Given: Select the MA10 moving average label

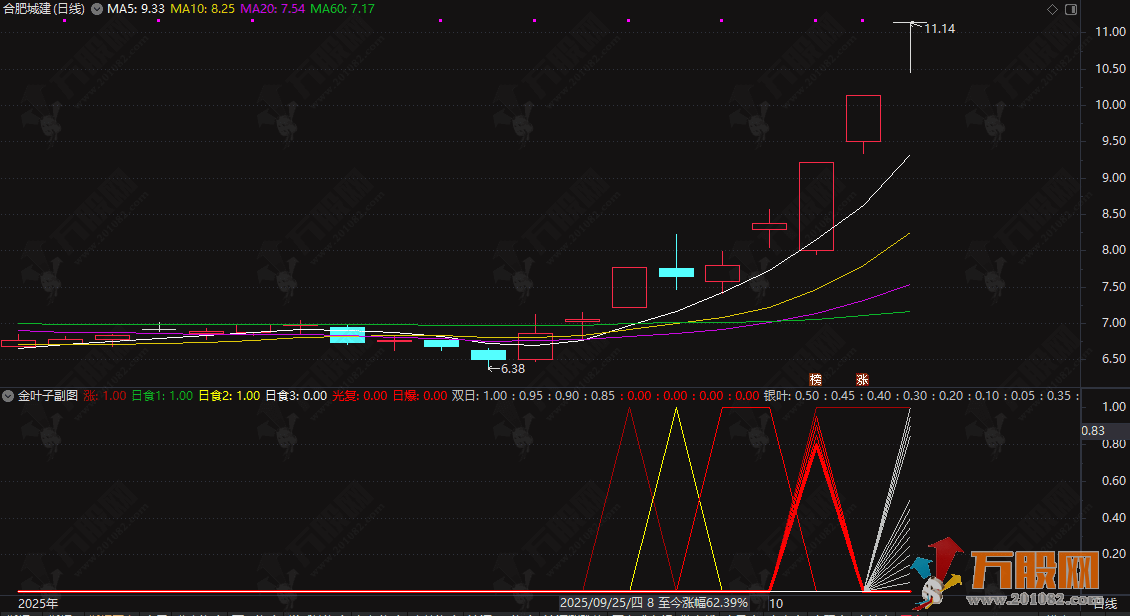Looking at the screenshot, I should (x=203, y=9).
